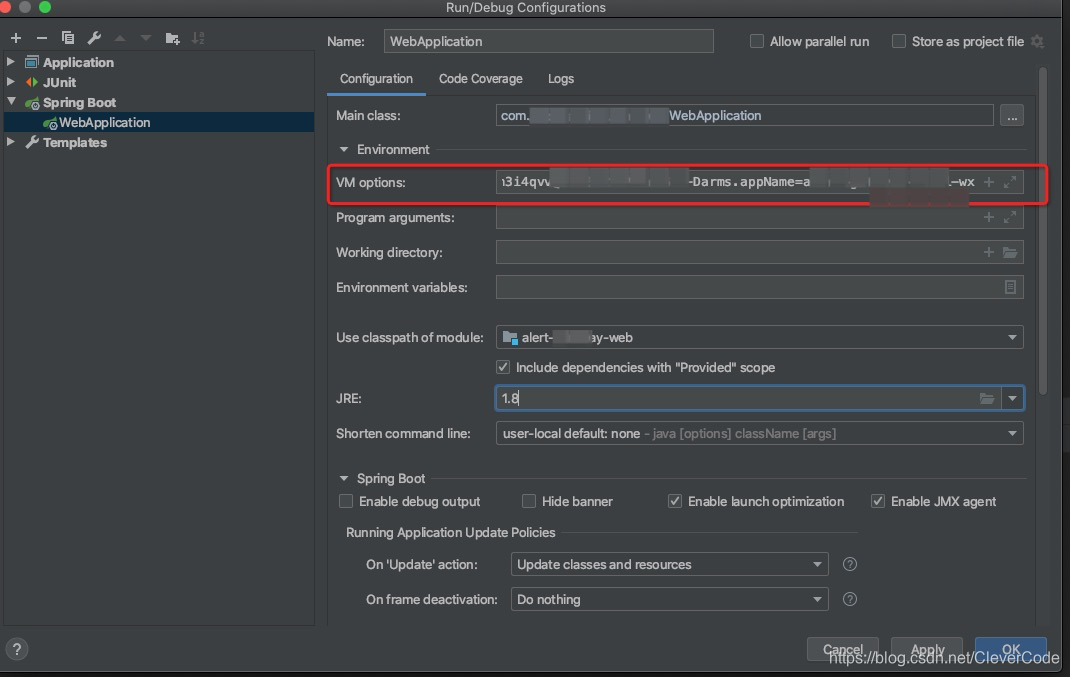The height and width of the screenshot is (677, 1070).
Task: Click the Cancel button
Action: [x=843, y=649]
